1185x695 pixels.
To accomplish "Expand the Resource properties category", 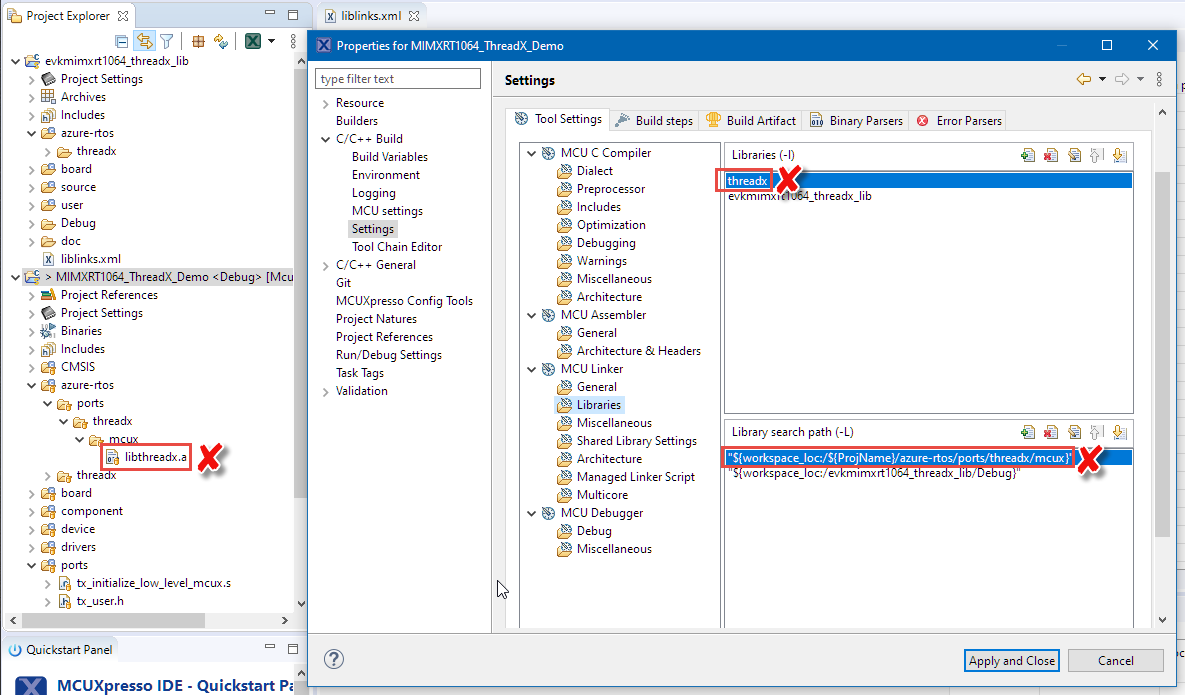I will click(326, 103).
